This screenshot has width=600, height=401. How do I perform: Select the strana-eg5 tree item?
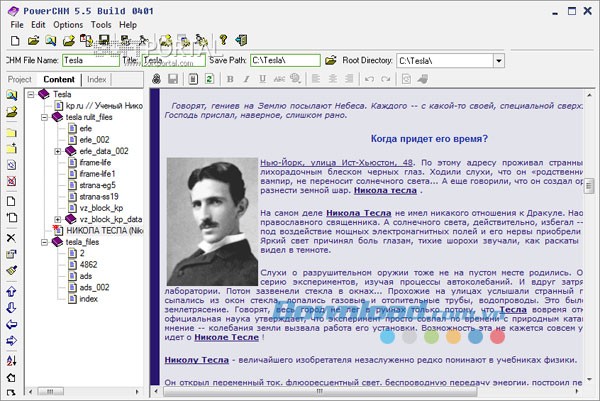coord(97,185)
